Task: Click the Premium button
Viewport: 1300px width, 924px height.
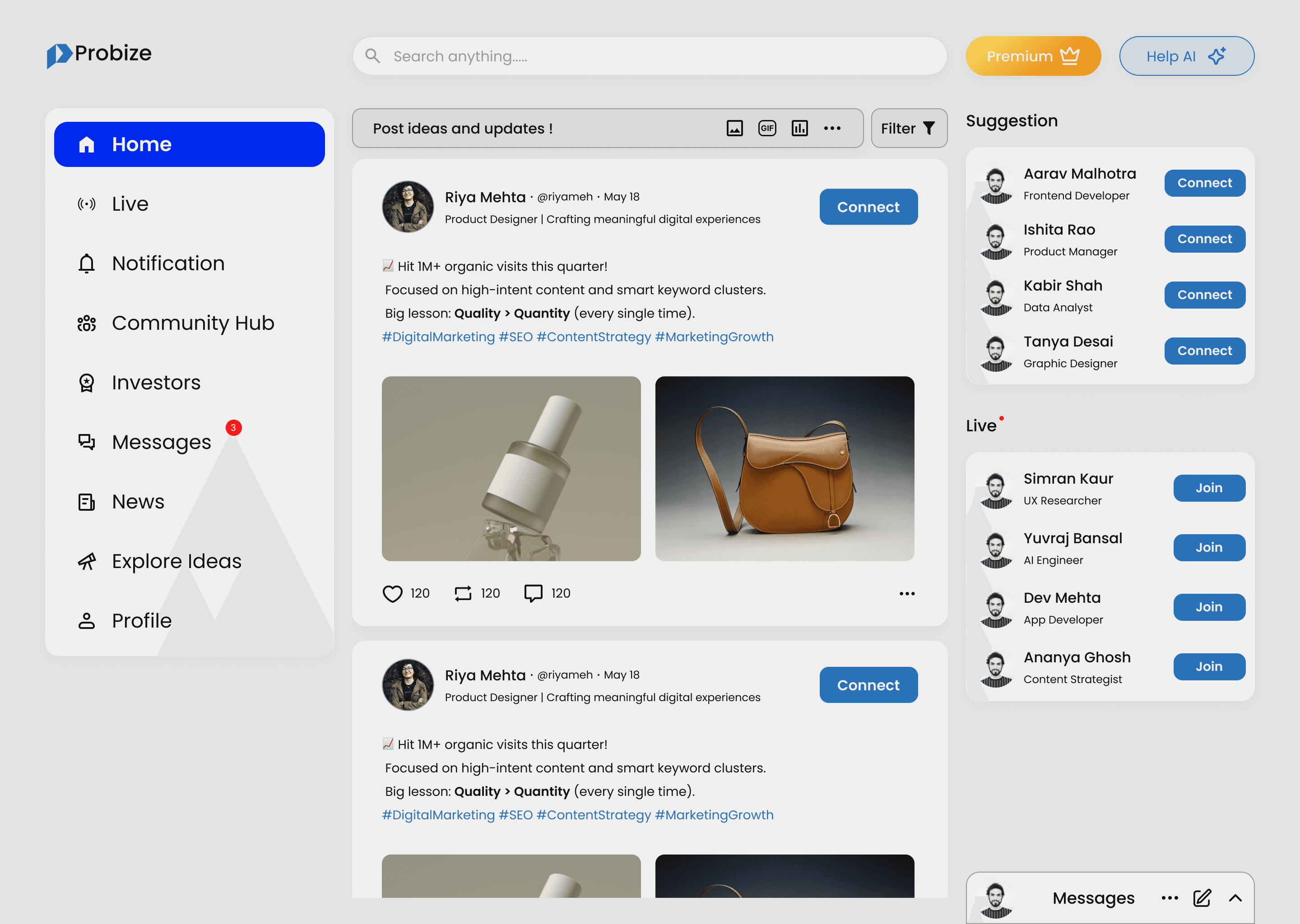Action: point(1033,56)
